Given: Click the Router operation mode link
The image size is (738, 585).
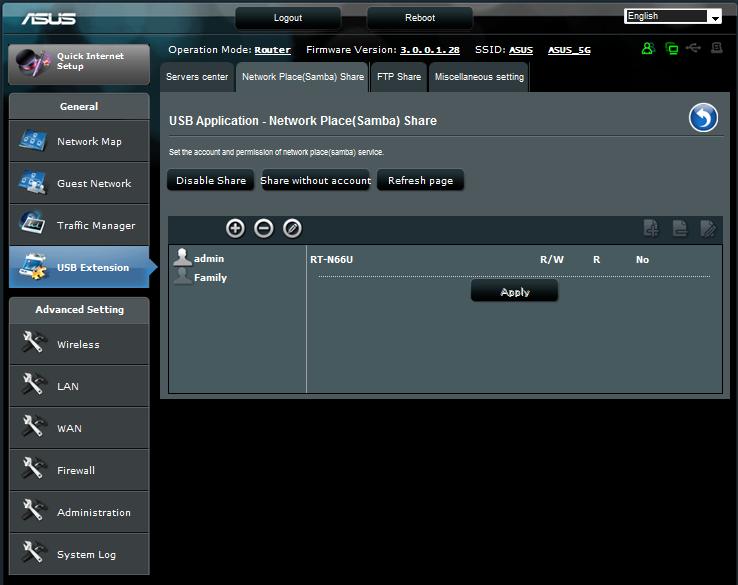Looking at the screenshot, I should 273,50.
